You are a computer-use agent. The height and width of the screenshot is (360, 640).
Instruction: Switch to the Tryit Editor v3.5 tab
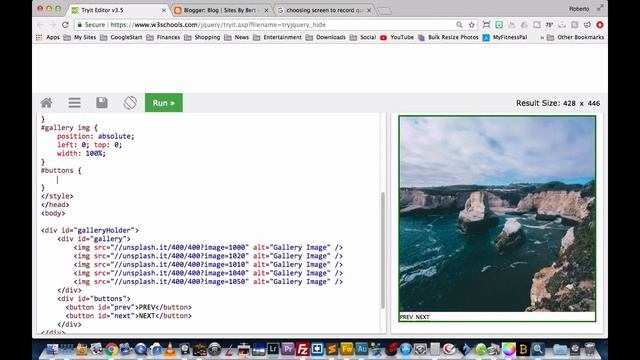tap(118, 10)
